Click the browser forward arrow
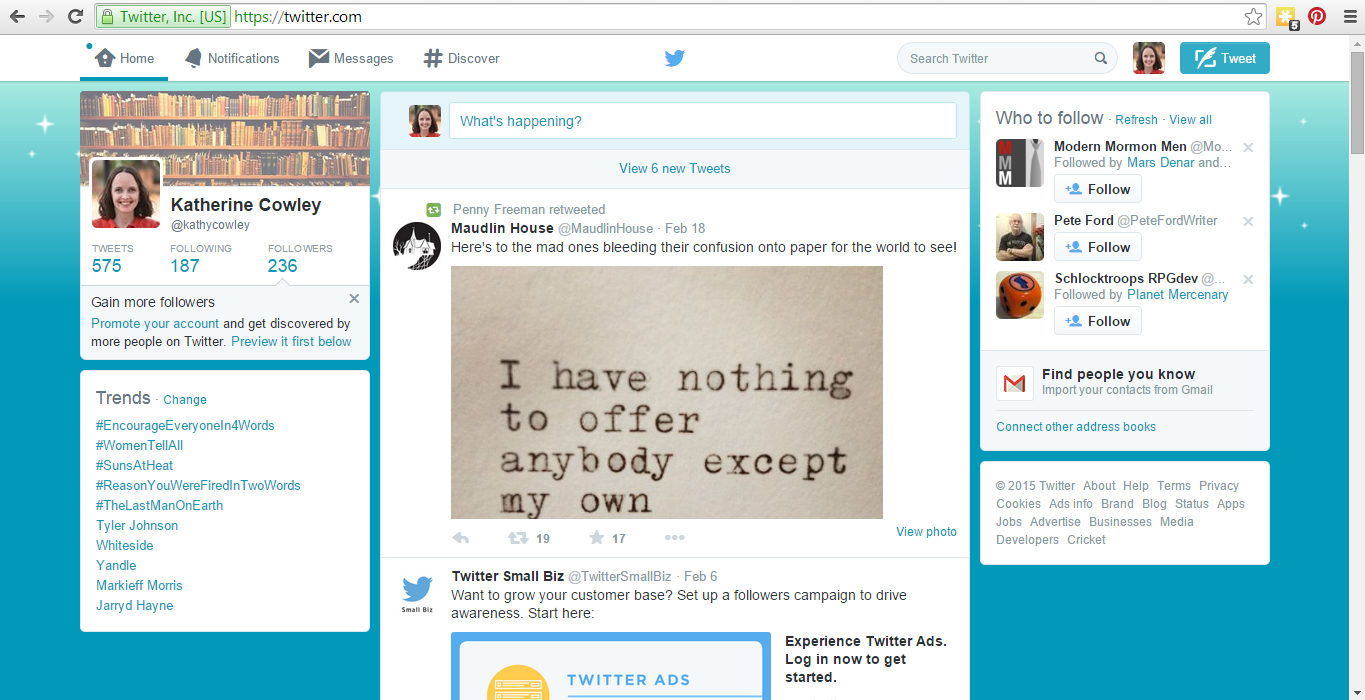The height and width of the screenshot is (700, 1365). [46, 16]
